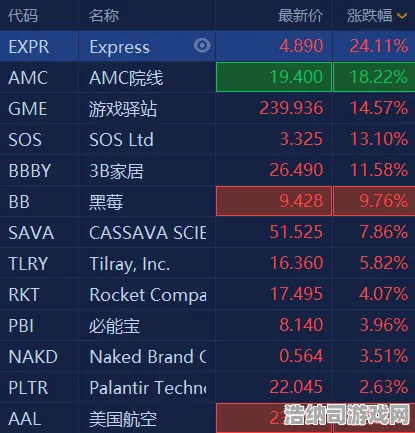This screenshot has height=433, width=415.
Task: Select AAL 美国航空 row
Action: pyautogui.click(x=207, y=418)
